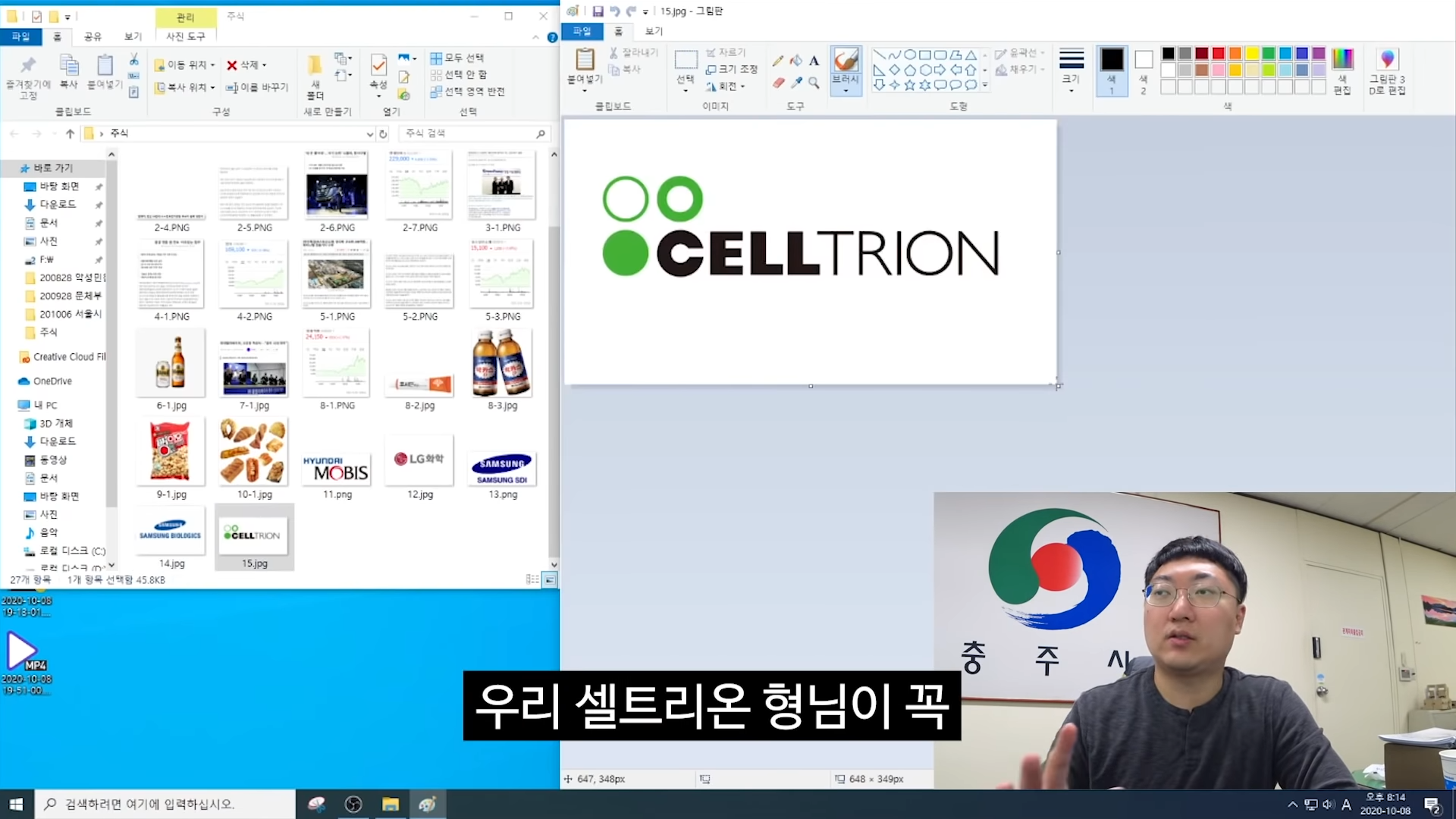
Task: Select the 11.png Hyundai Mobis thumbnail
Action: (x=336, y=469)
